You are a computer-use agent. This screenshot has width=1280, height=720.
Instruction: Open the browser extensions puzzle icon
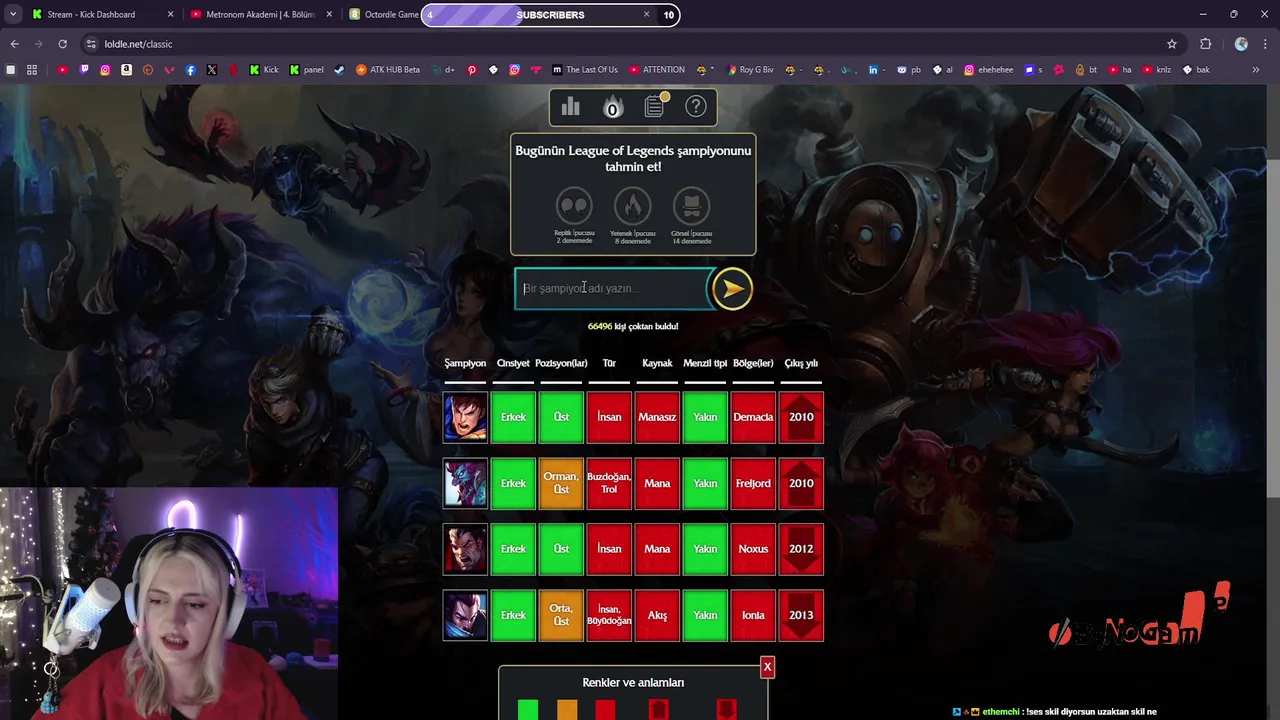click(x=1205, y=44)
